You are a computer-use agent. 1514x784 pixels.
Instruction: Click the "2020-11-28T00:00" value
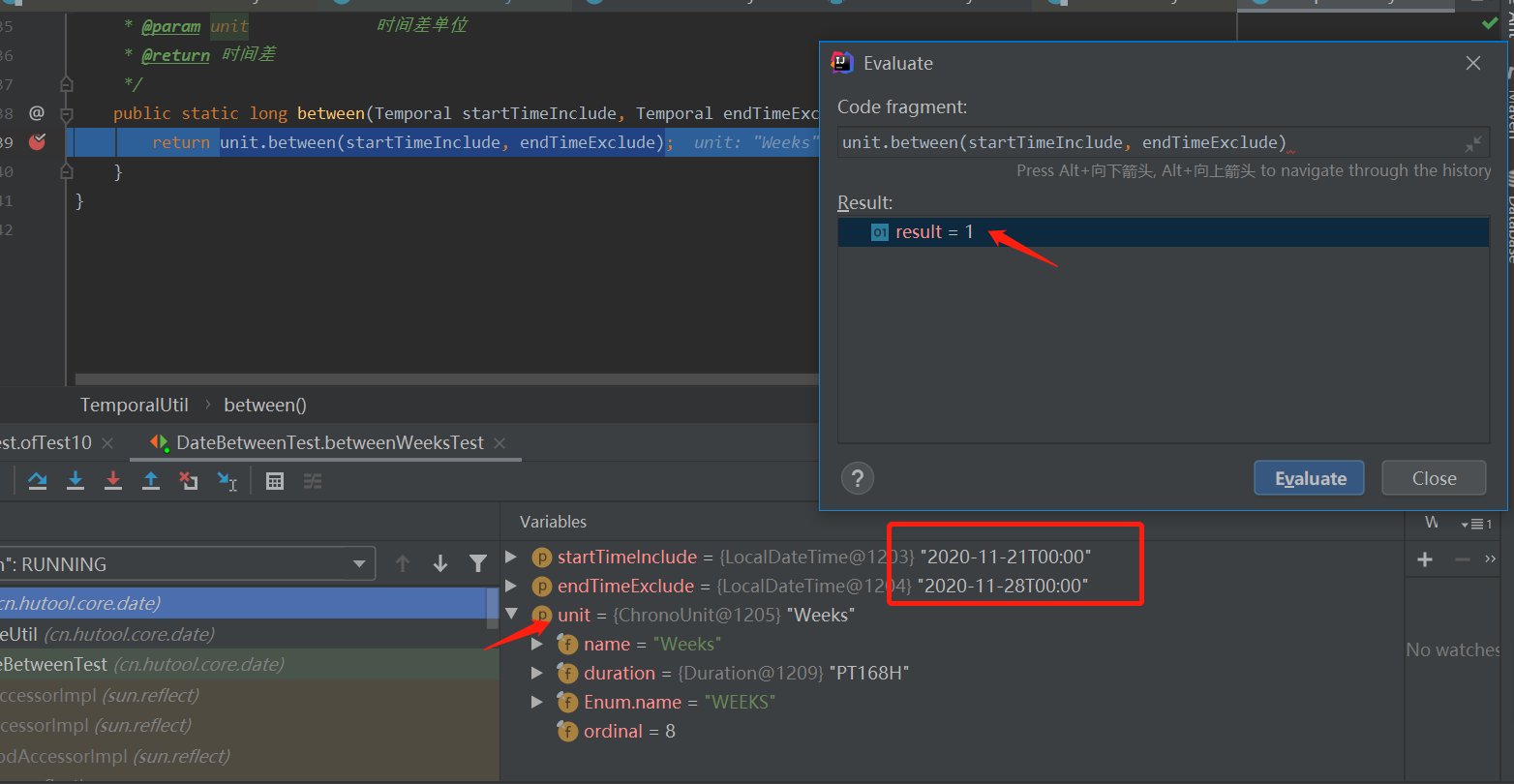pyautogui.click(x=1003, y=586)
